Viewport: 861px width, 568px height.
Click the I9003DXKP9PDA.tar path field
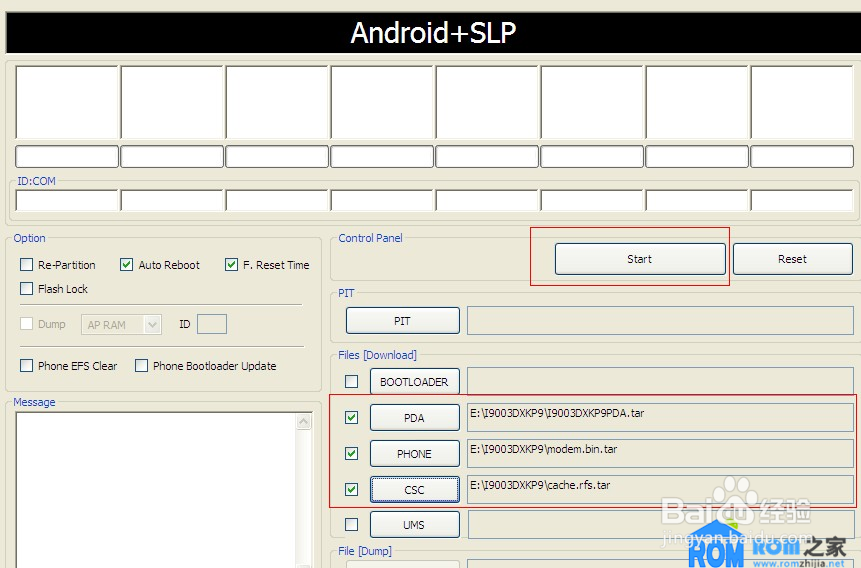click(660, 417)
